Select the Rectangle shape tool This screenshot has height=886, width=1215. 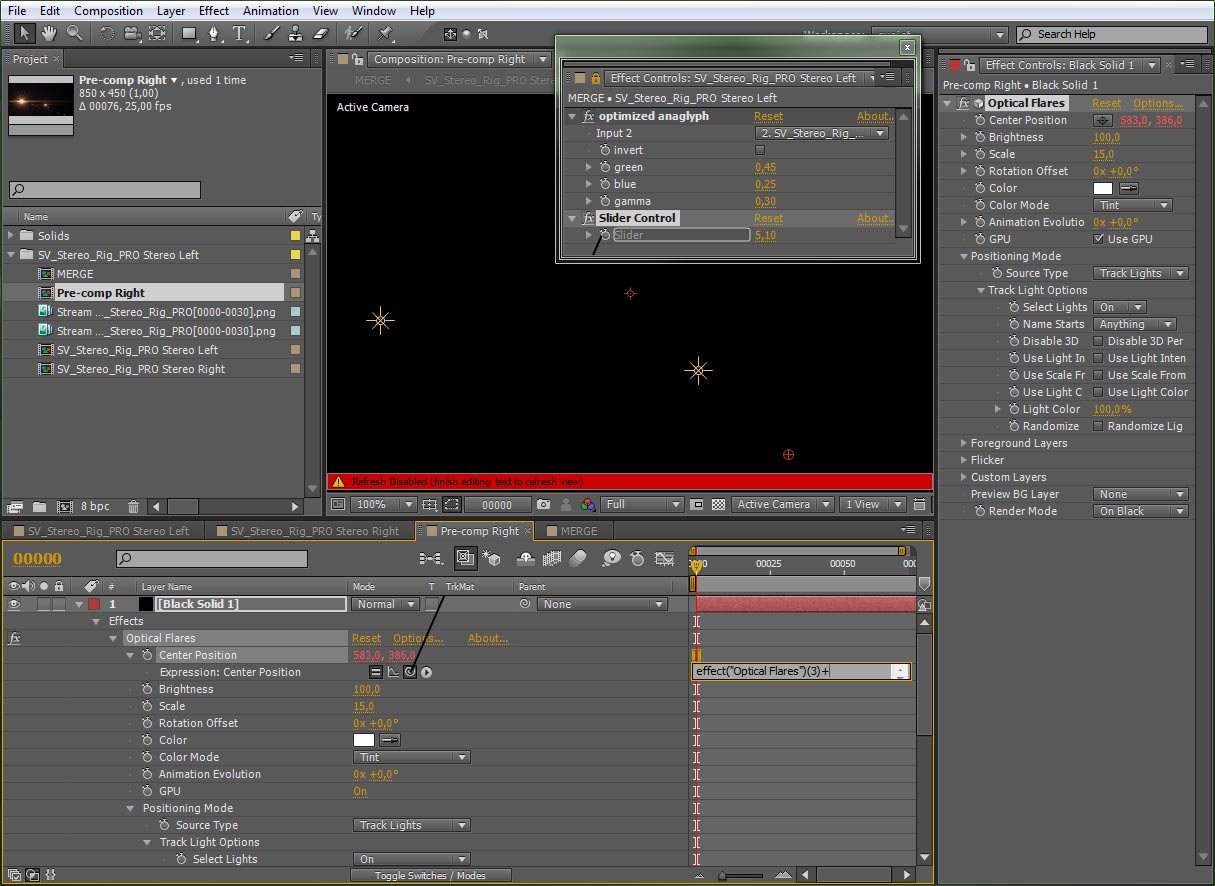point(189,33)
